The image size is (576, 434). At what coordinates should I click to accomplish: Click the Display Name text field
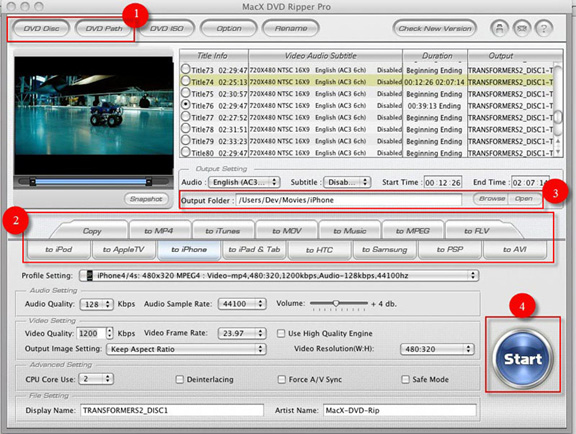pos(172,410)
